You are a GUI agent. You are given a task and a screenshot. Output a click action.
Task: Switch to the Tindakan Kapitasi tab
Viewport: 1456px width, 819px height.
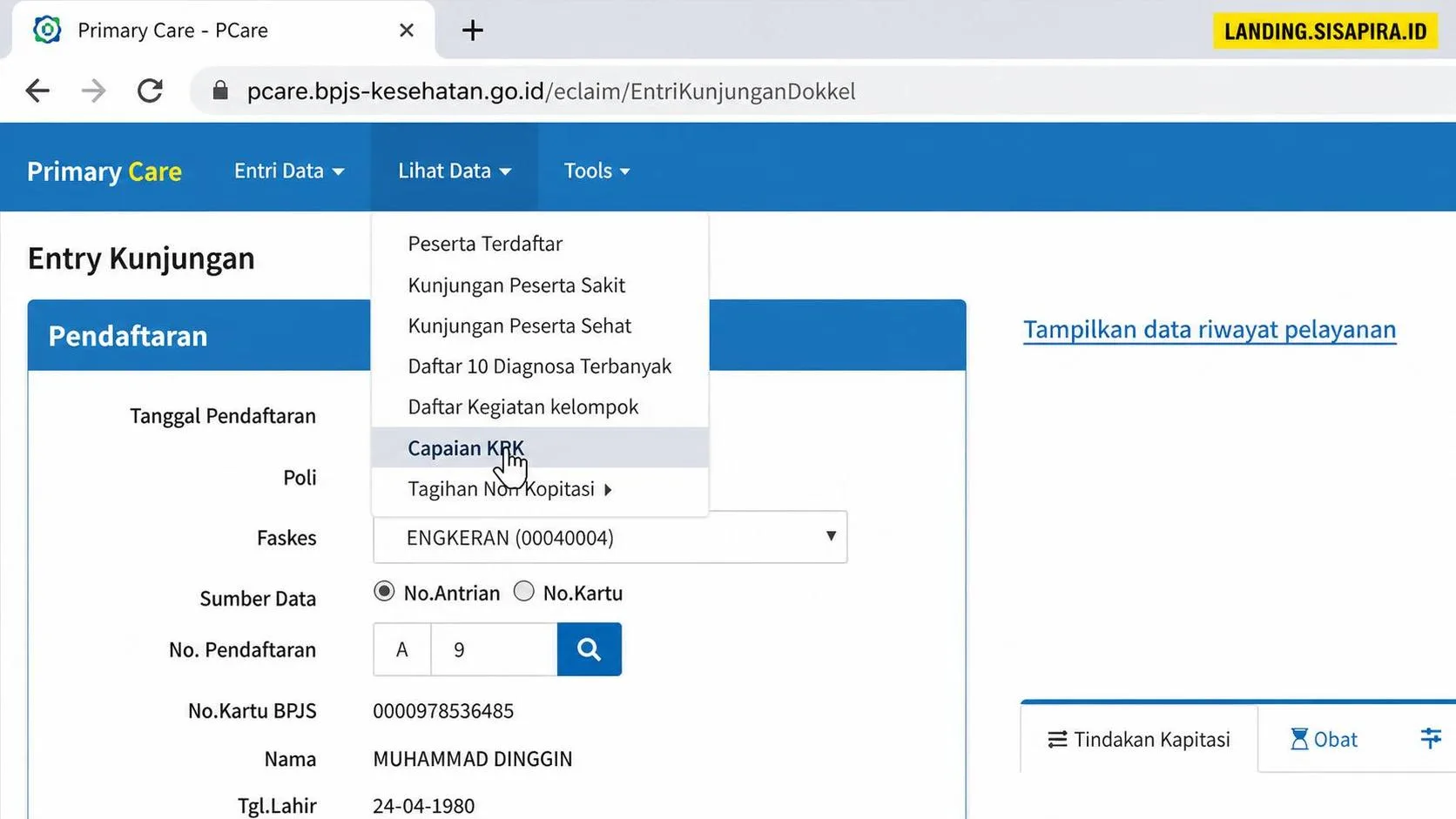(x=1139, y=739)
